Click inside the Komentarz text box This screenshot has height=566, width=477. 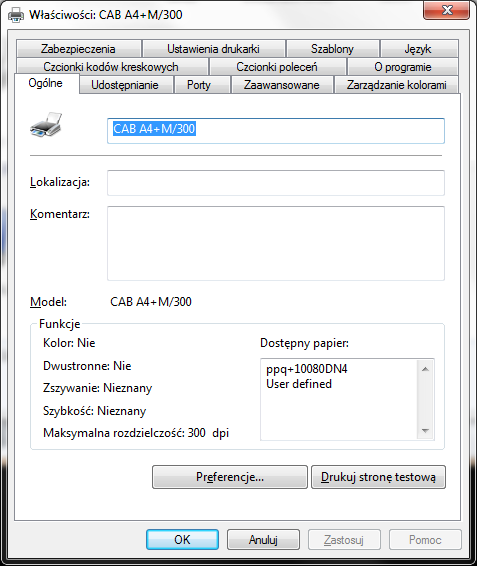point(276,243)
